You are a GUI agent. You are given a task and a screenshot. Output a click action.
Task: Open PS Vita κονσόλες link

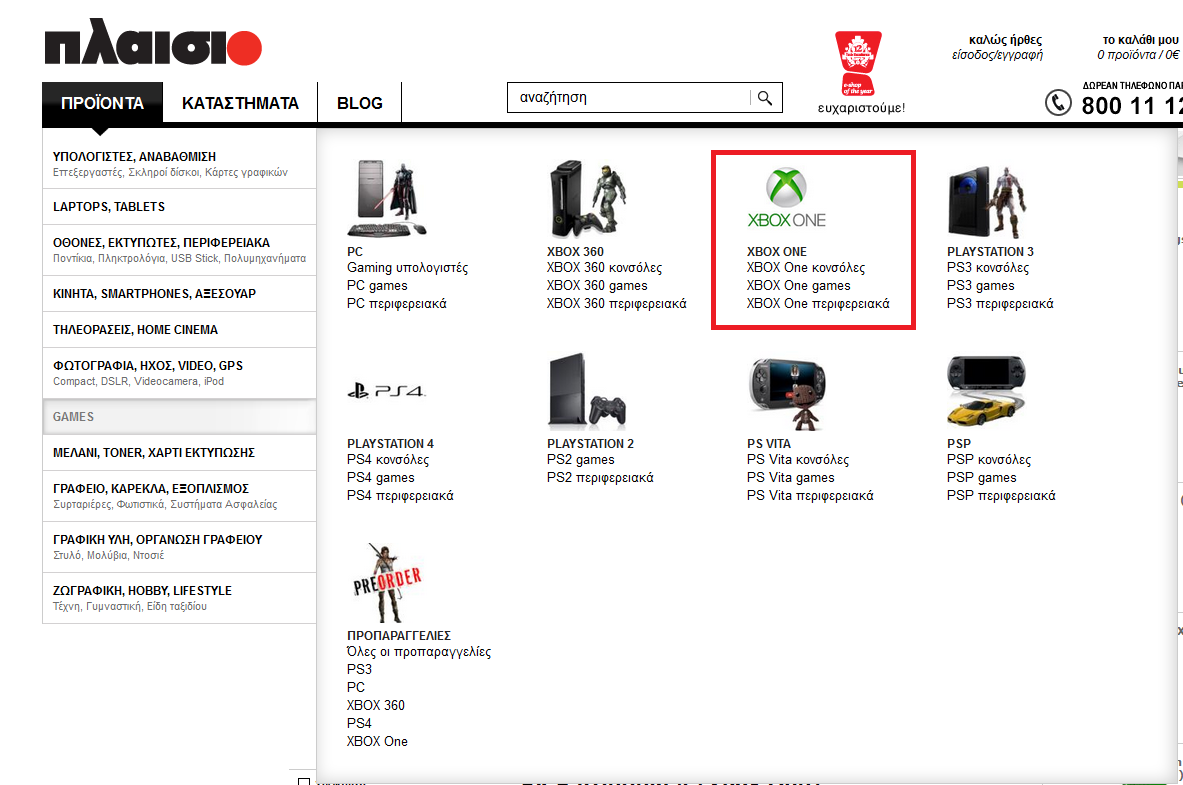pos(798,460)
